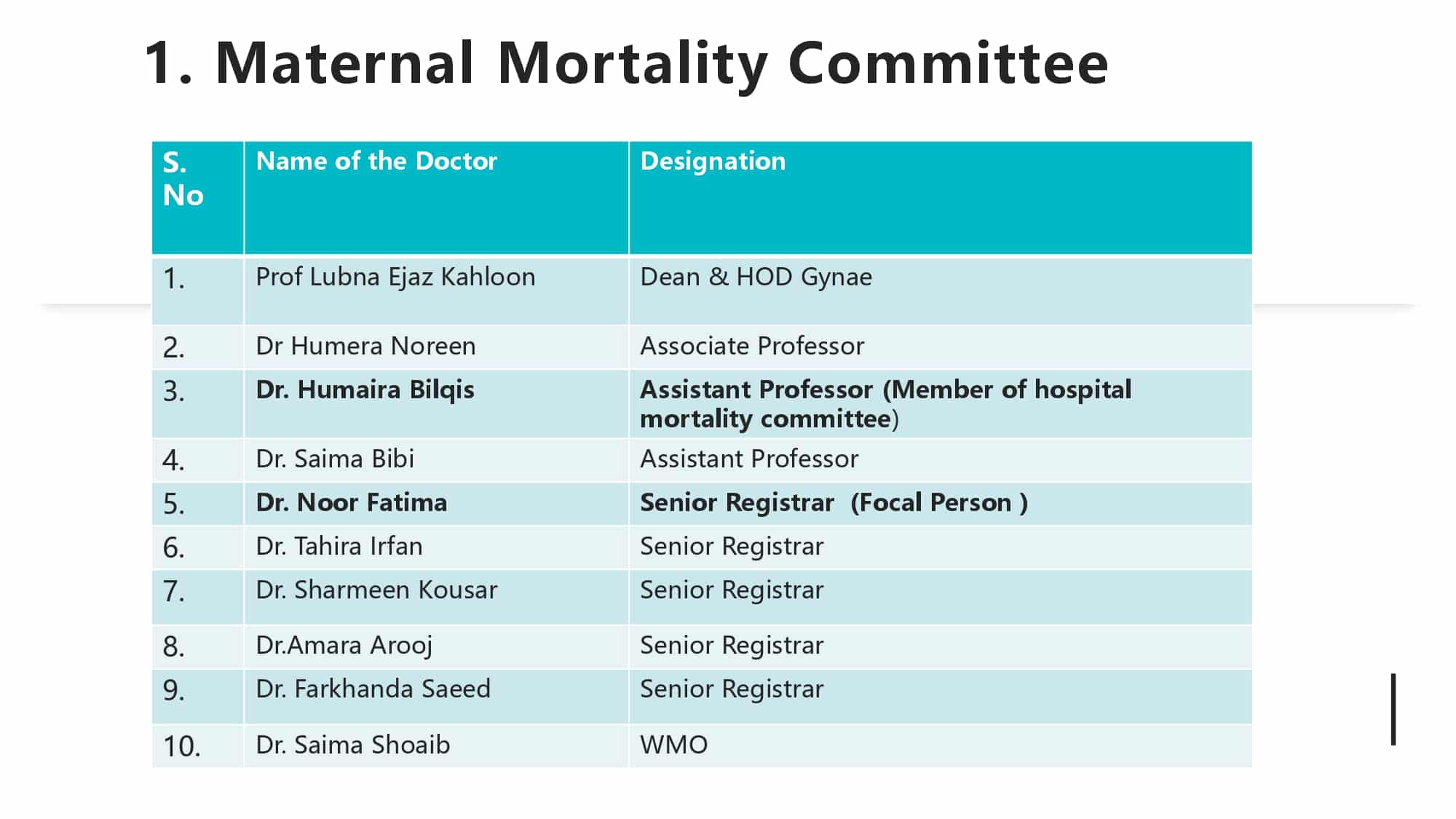The height and width of the screenshot is (819, 1456).
Task: Select the Name of the Doctor header
Action: pos(436,198)
